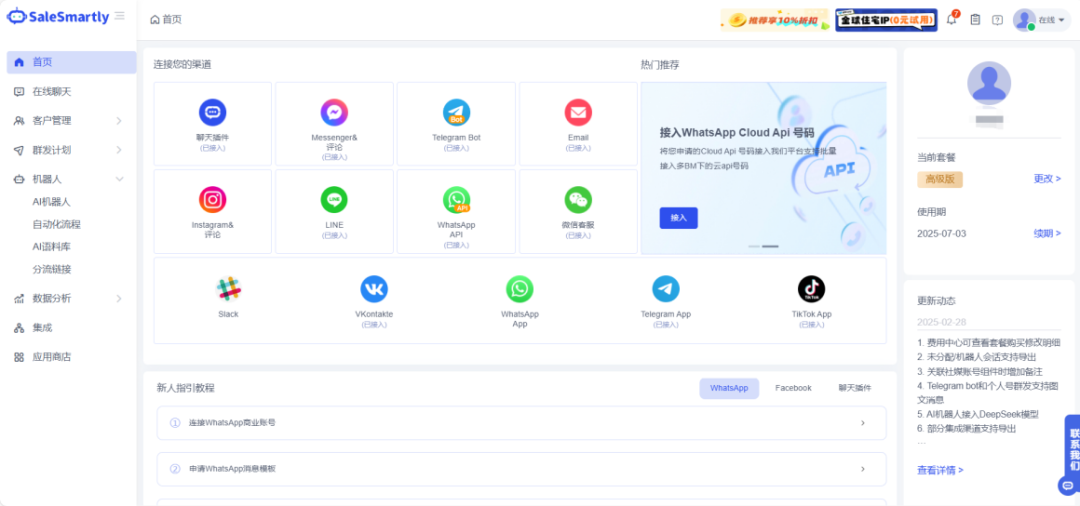Switch to the WhatsApp tutorial tab

click(729, 388)
